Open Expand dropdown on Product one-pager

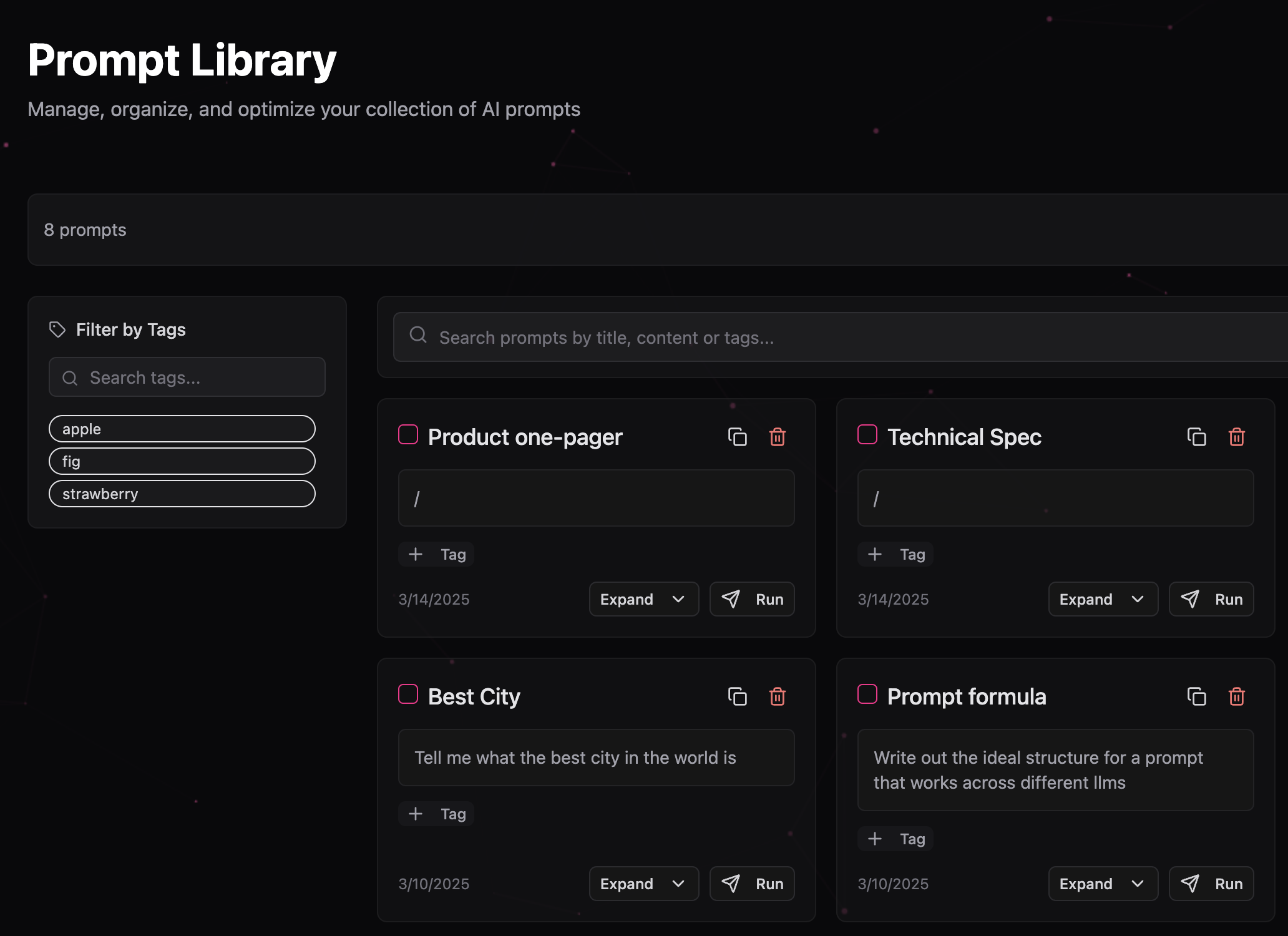[643, 599]
